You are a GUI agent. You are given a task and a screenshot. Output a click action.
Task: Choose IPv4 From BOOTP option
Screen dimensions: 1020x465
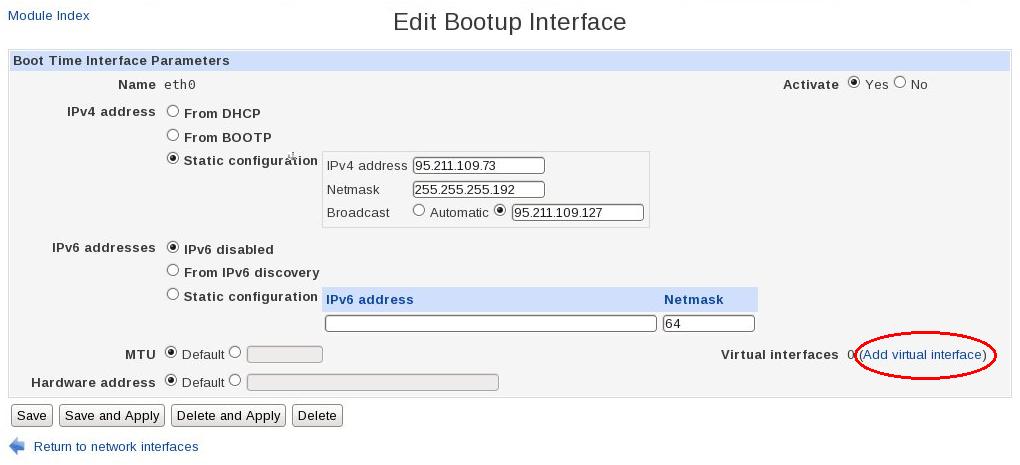click(x=173, y=136)
